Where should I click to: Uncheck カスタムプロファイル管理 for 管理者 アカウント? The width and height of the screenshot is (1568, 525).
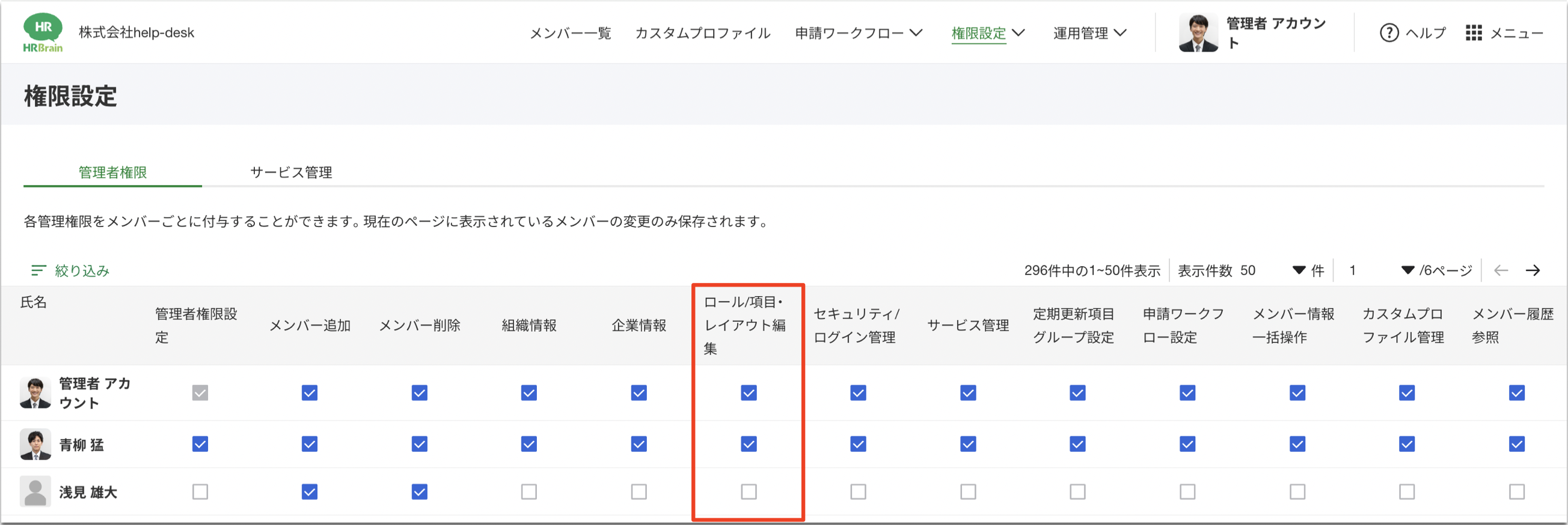(x=1407, y=393)
